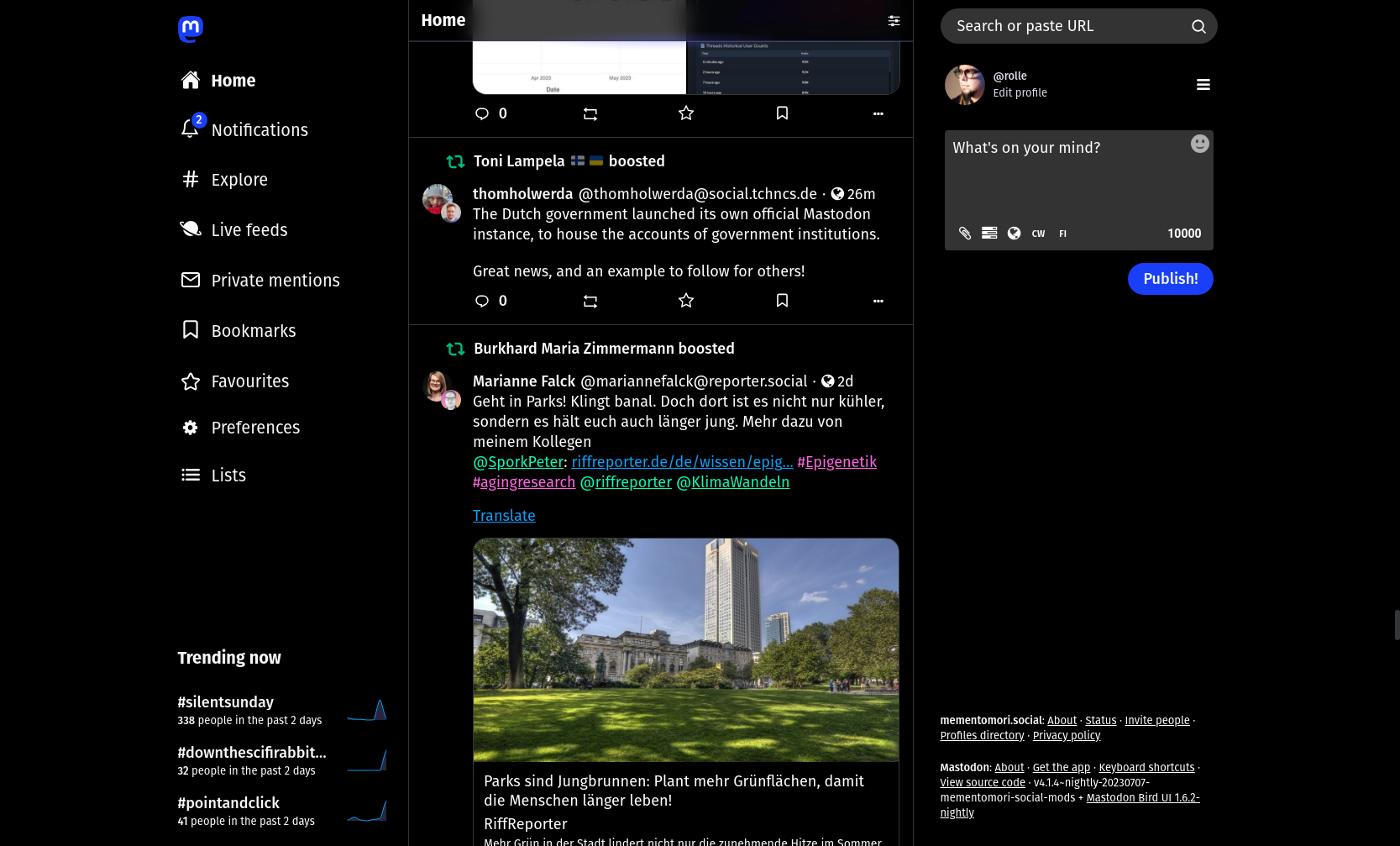Image resolution: width=1400 pixels, height=846 pixels.
Task: Boost thomholwerda's Dutch government post
Action: click(590, 301)
